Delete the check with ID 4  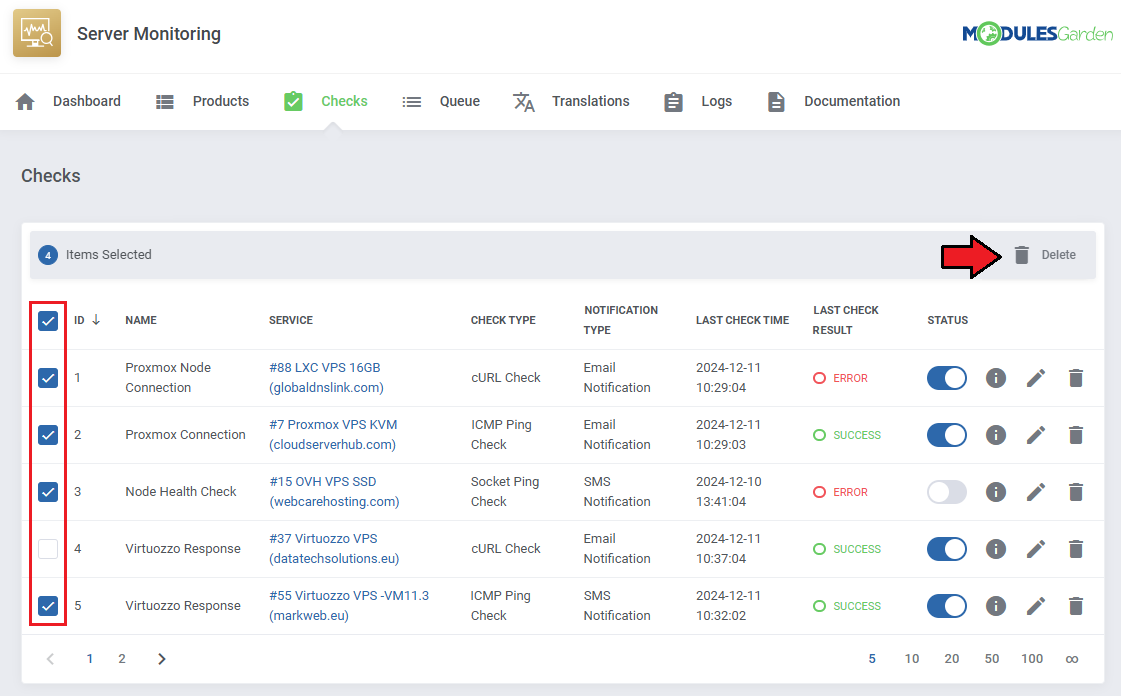pyautogui.click(x=1076, y=549)
